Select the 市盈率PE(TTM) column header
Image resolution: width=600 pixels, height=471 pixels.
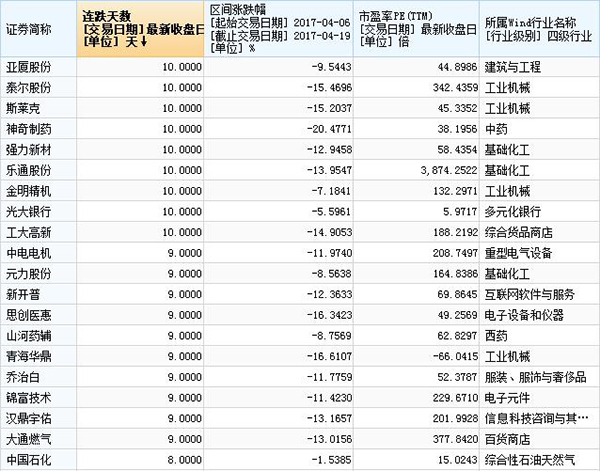point(416,29)
